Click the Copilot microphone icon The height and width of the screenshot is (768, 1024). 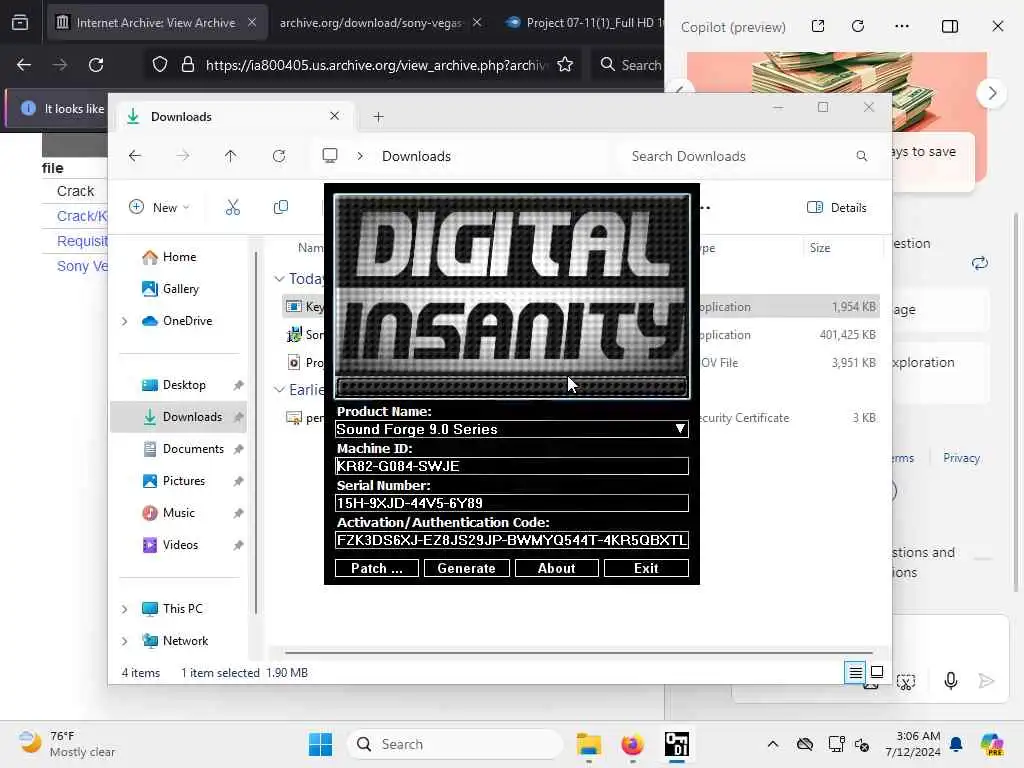(951, 681)
